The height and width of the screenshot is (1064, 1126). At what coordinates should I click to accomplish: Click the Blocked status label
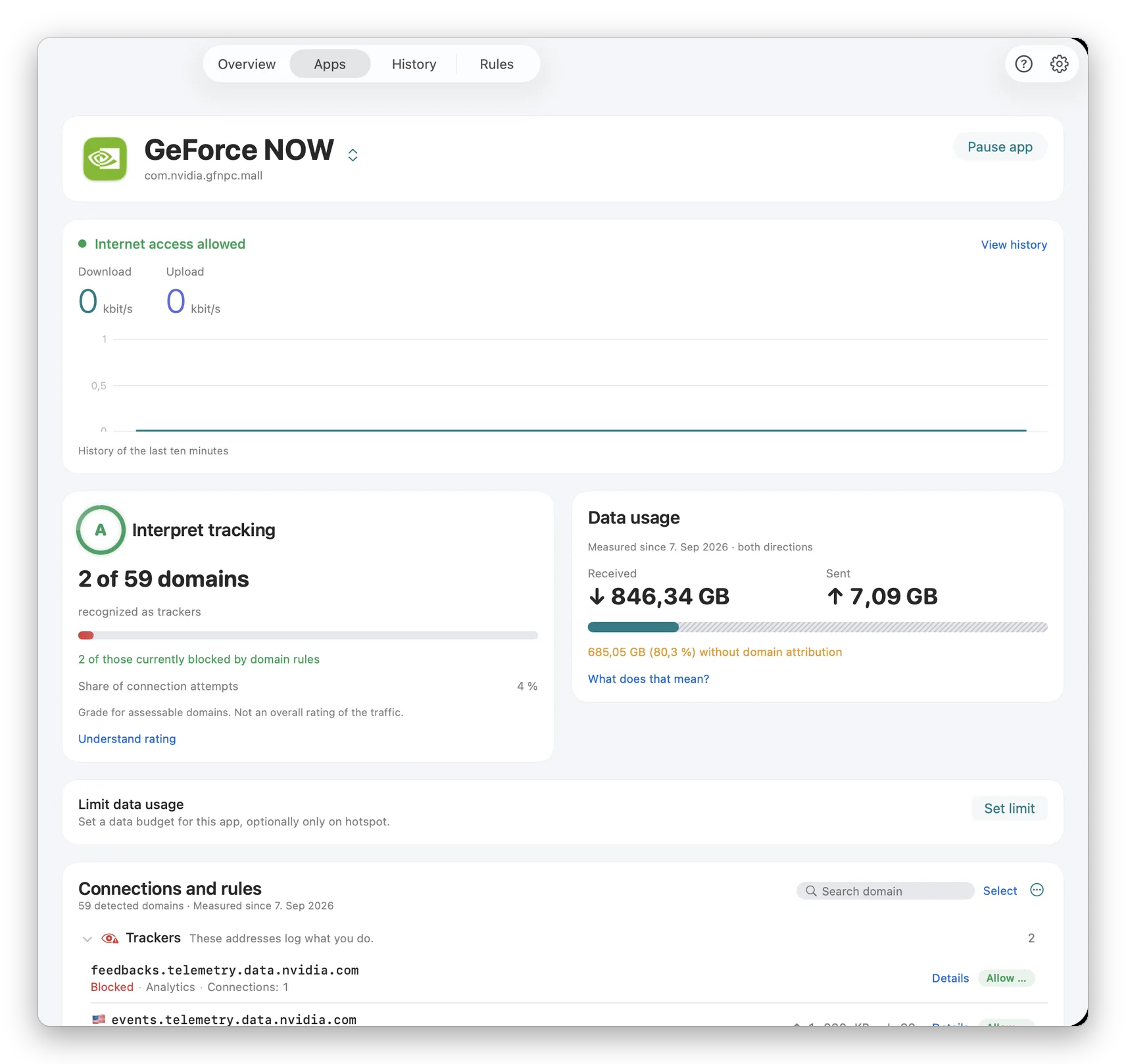112,987
